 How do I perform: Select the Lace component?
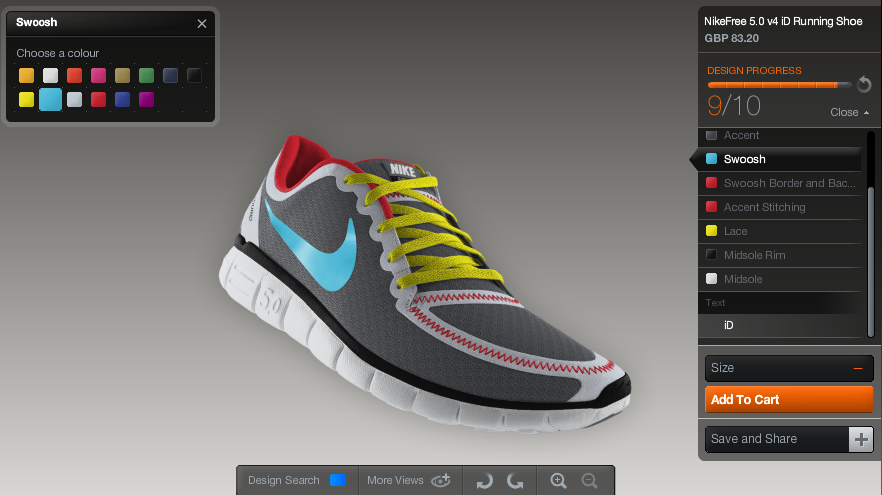pyautogui.click(x=735, y=231)
